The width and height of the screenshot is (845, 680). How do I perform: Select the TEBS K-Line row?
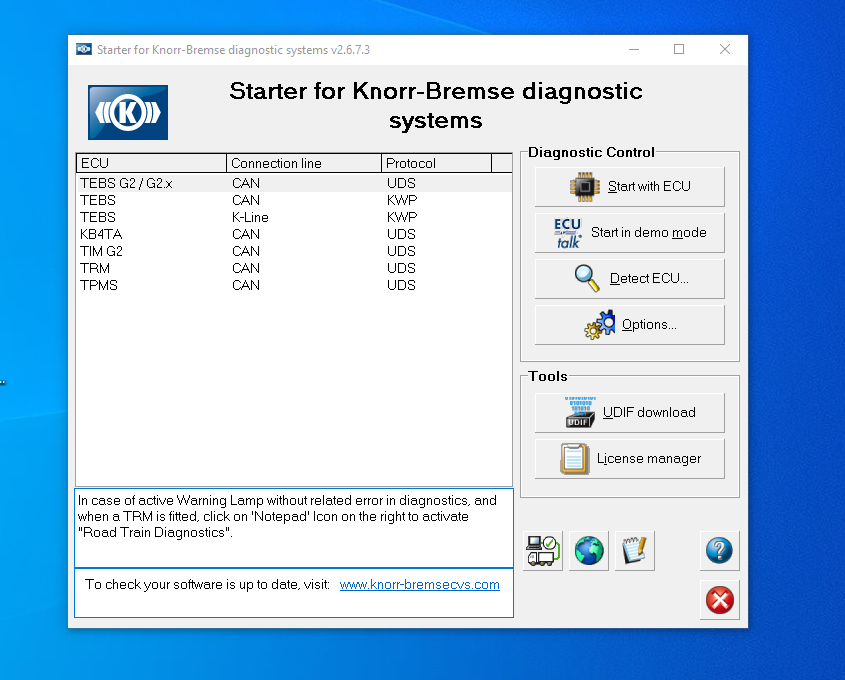pyautogui.click(x=294, y=217)
